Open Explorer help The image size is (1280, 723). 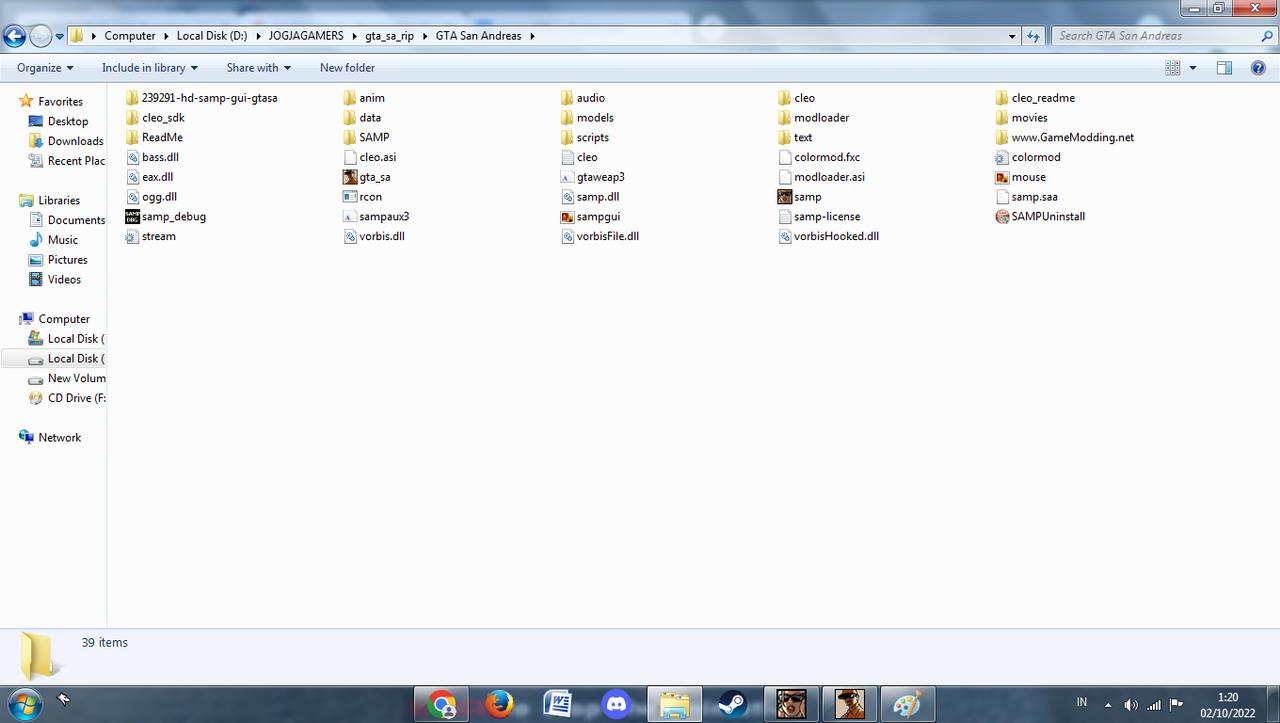tap(1259, 68)
